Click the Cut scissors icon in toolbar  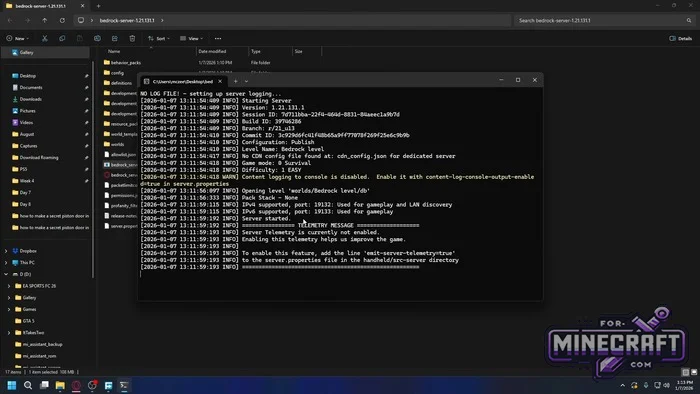pos(45,38)
